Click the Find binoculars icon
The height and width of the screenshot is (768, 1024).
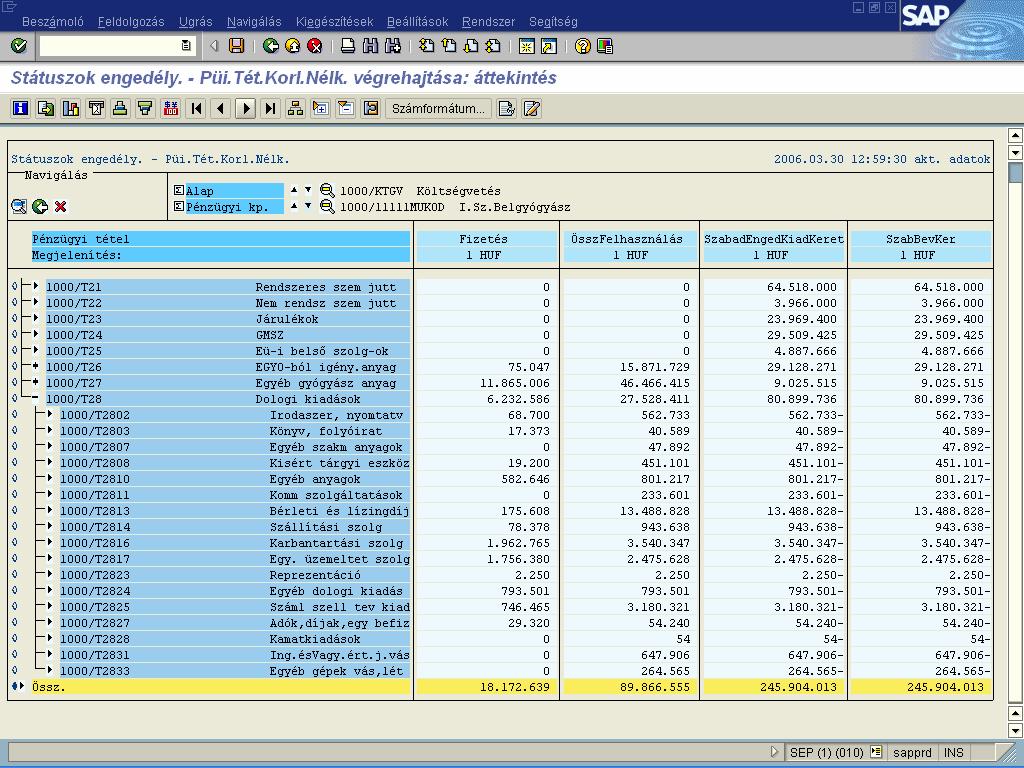[370, 46]
